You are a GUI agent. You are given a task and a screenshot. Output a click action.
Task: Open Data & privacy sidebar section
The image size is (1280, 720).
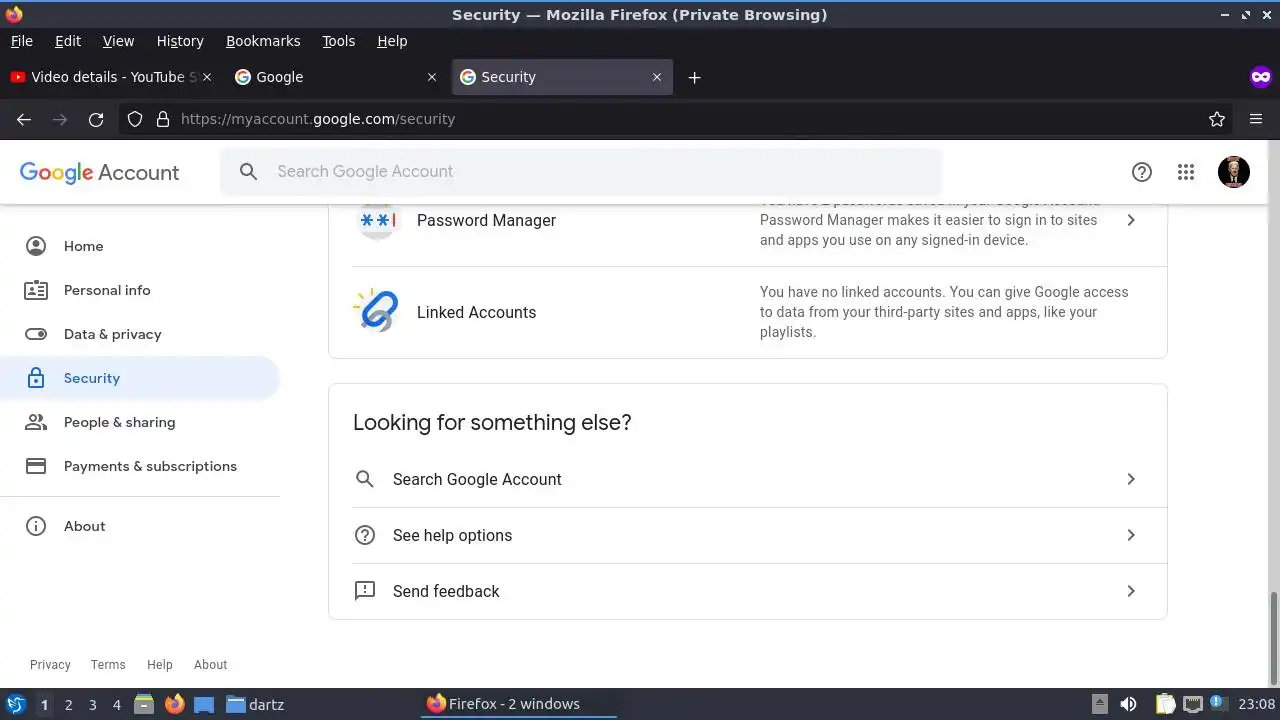click(112, 334)
